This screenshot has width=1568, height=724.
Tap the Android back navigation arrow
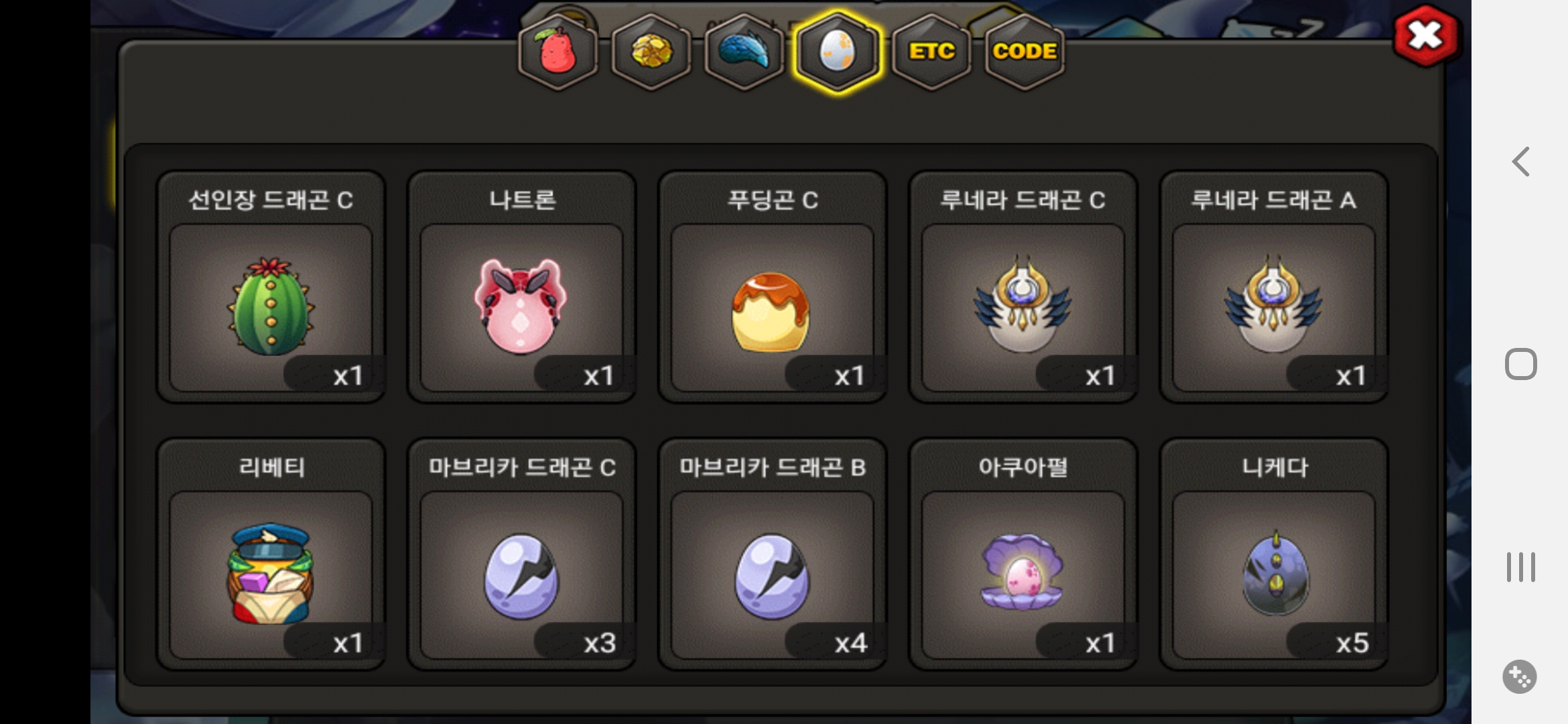1520,162
